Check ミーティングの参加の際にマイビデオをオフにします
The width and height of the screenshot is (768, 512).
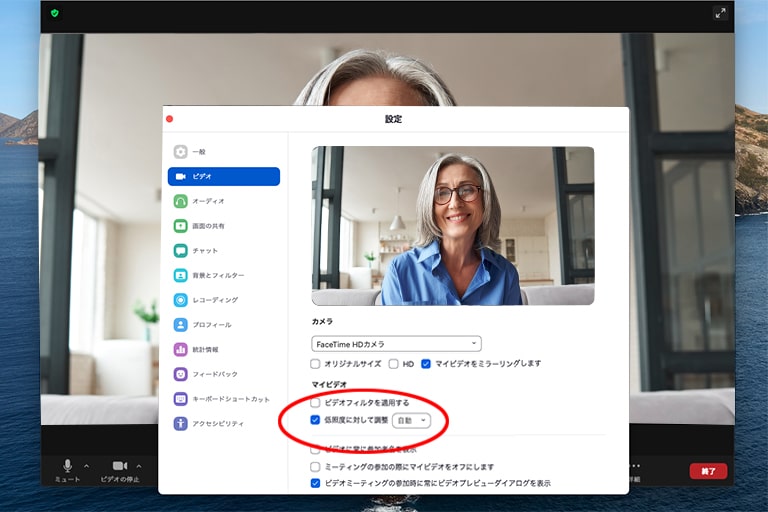pos(315,466)
